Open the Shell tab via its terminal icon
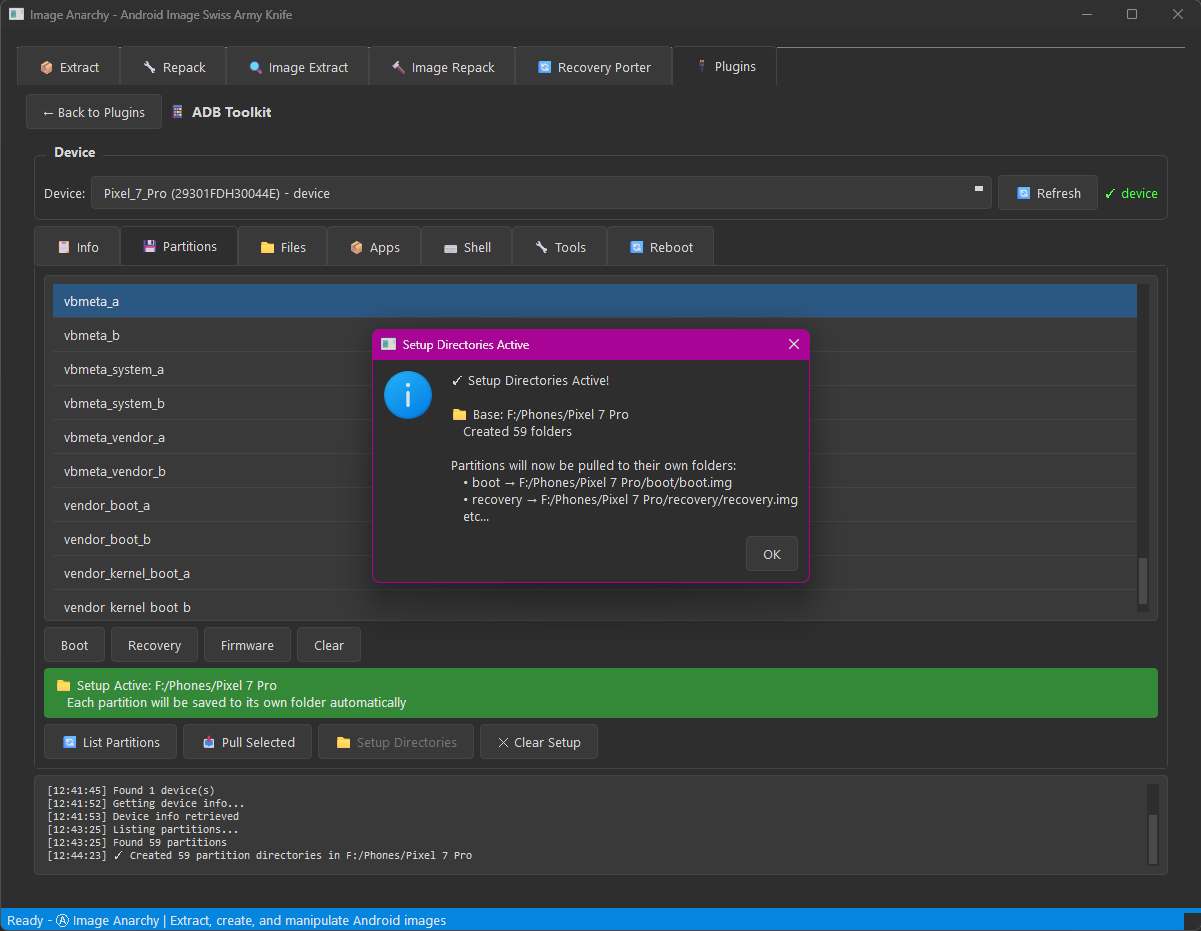This screenshot has width=1201, height=931. (x=450, y=246)
